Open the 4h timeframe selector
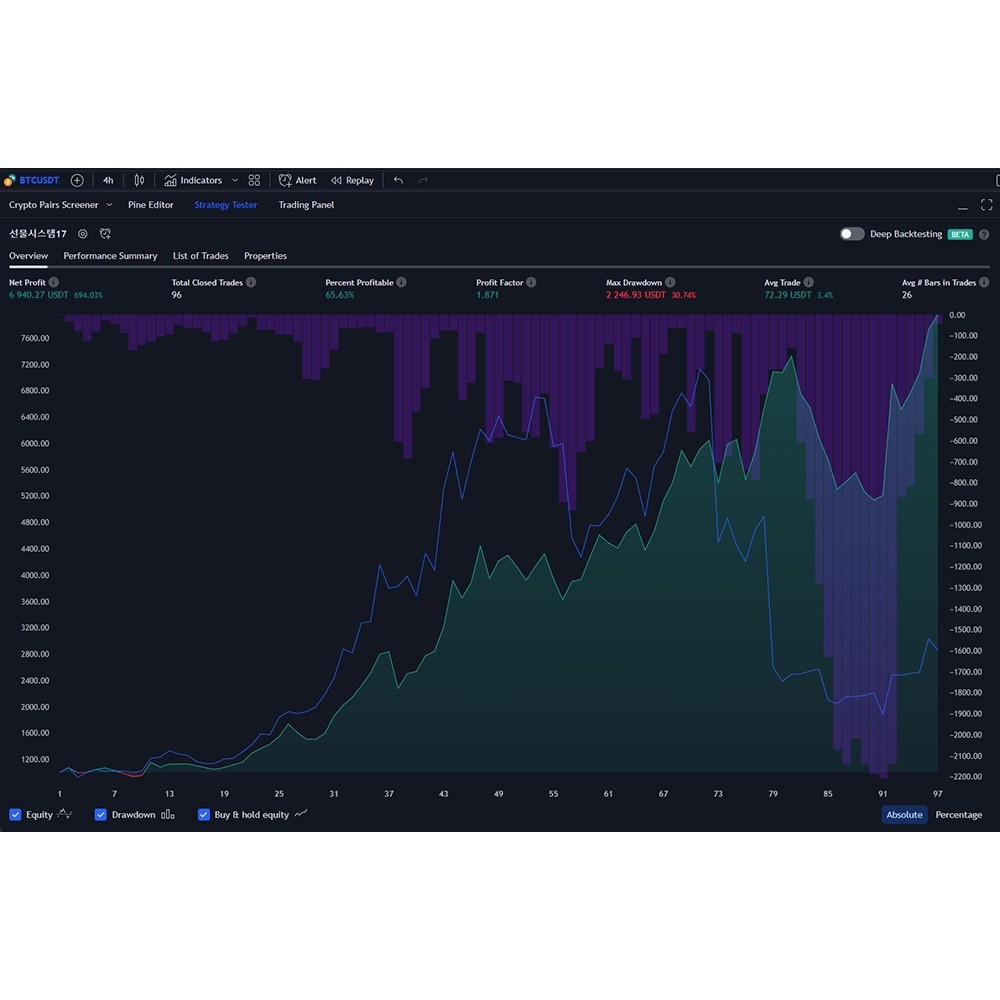Image resolution: width=1000 pixels, height=1000 pixels. pyautogui.click(x=108, y=180)
